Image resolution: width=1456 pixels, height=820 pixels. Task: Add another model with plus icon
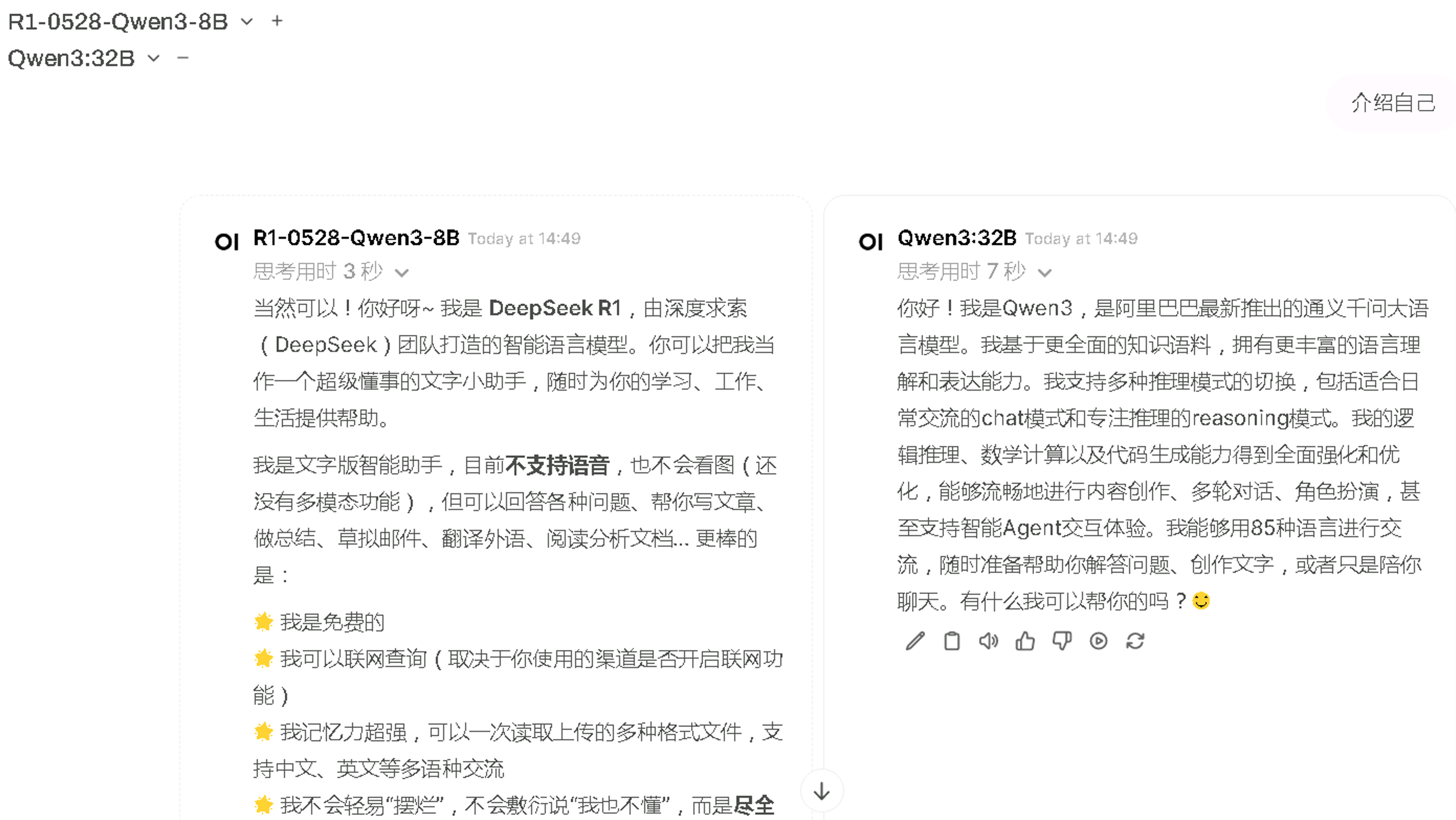[277, 21]
